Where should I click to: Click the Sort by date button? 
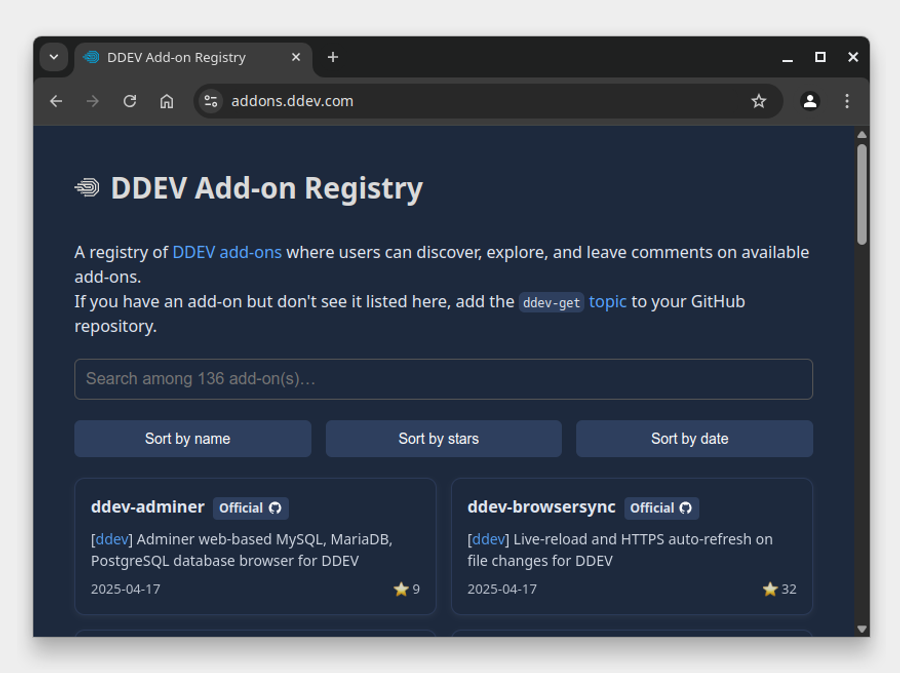point(694,438)
